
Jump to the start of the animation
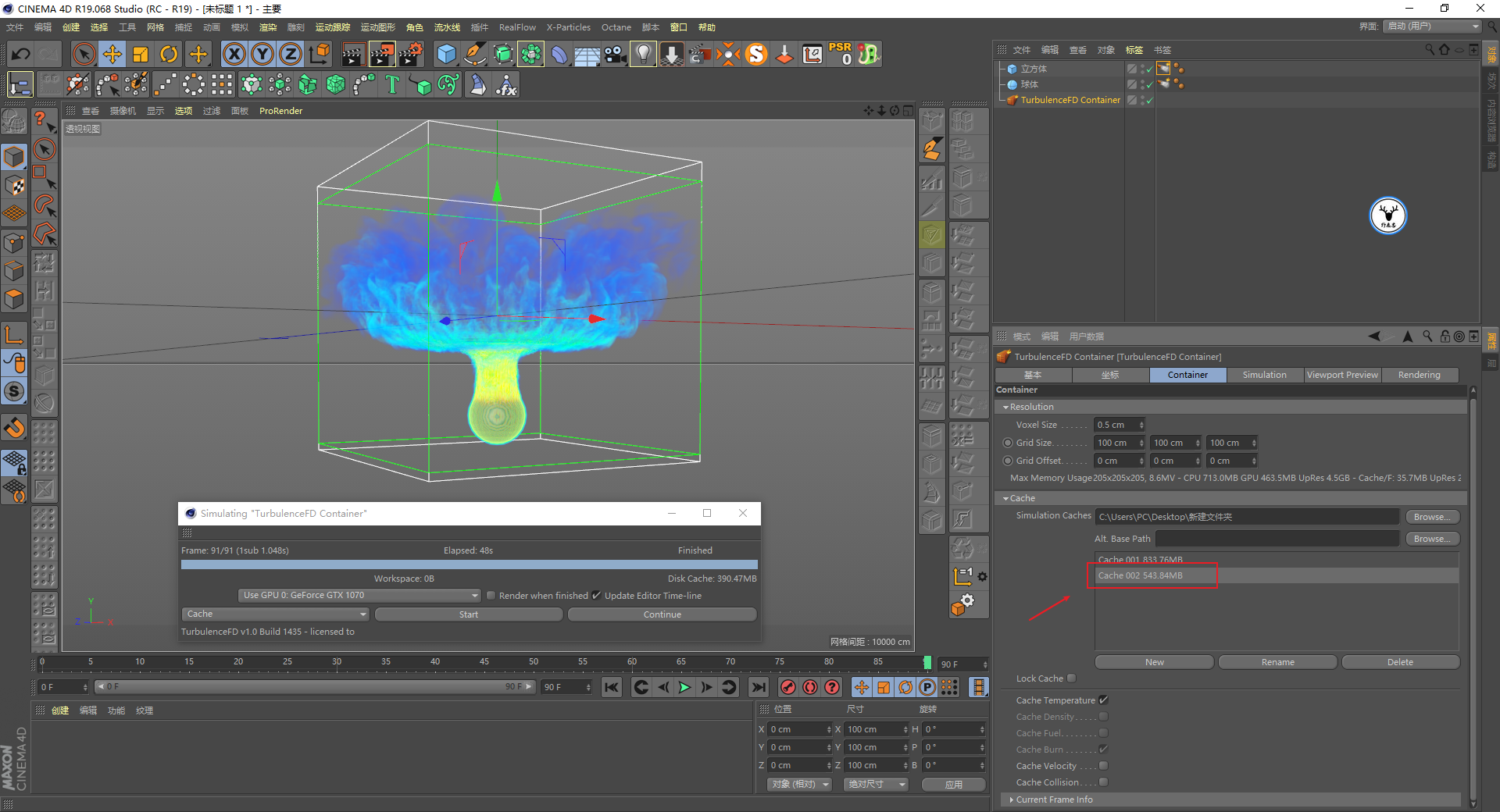[x=612, y=687]
